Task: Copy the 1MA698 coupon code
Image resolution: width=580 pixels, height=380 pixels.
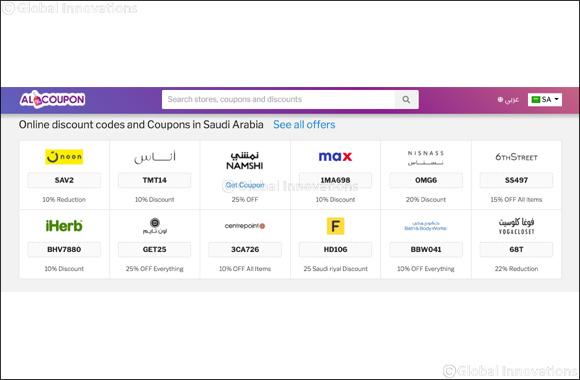Action: [x=335, y=180]
